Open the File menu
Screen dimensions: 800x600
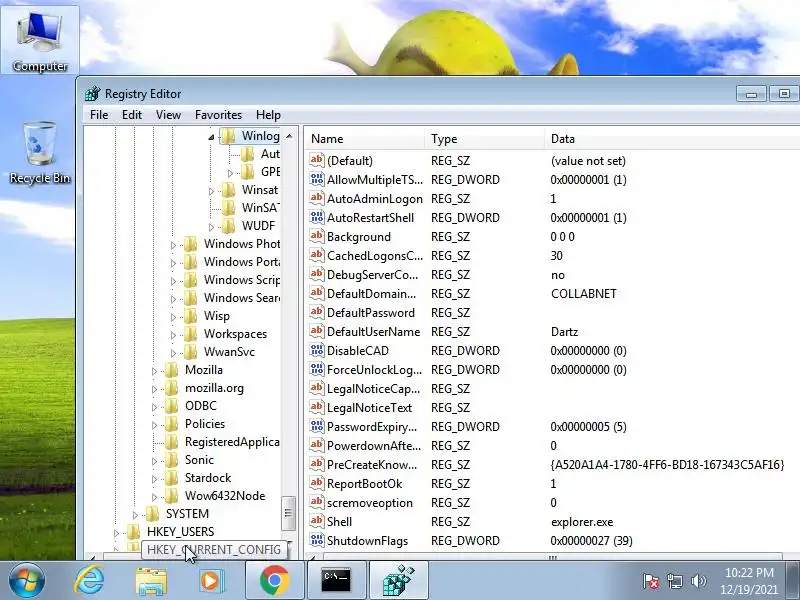[99, 115]
